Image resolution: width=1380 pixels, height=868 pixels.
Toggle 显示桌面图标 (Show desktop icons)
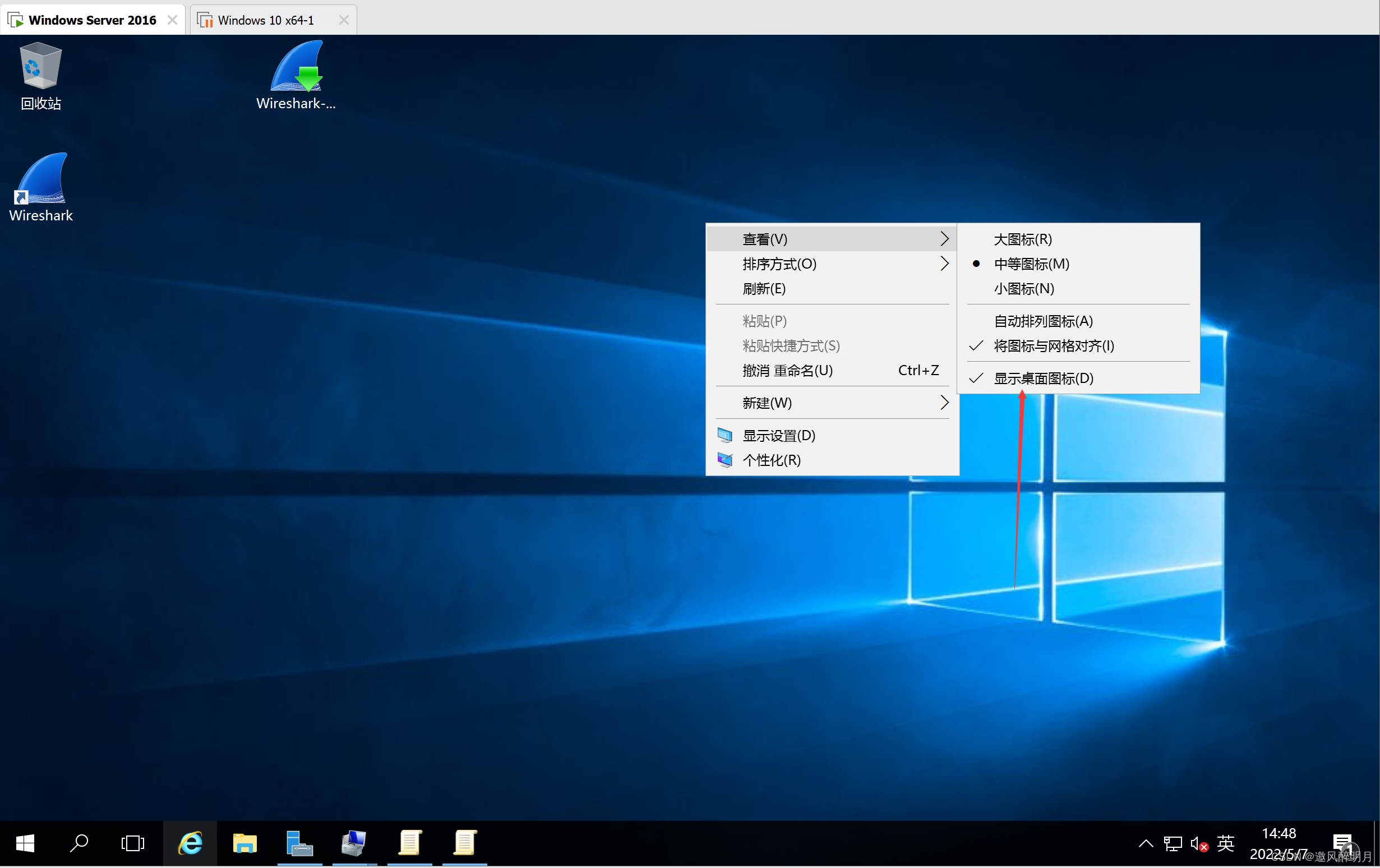[x=1043, y=378]
